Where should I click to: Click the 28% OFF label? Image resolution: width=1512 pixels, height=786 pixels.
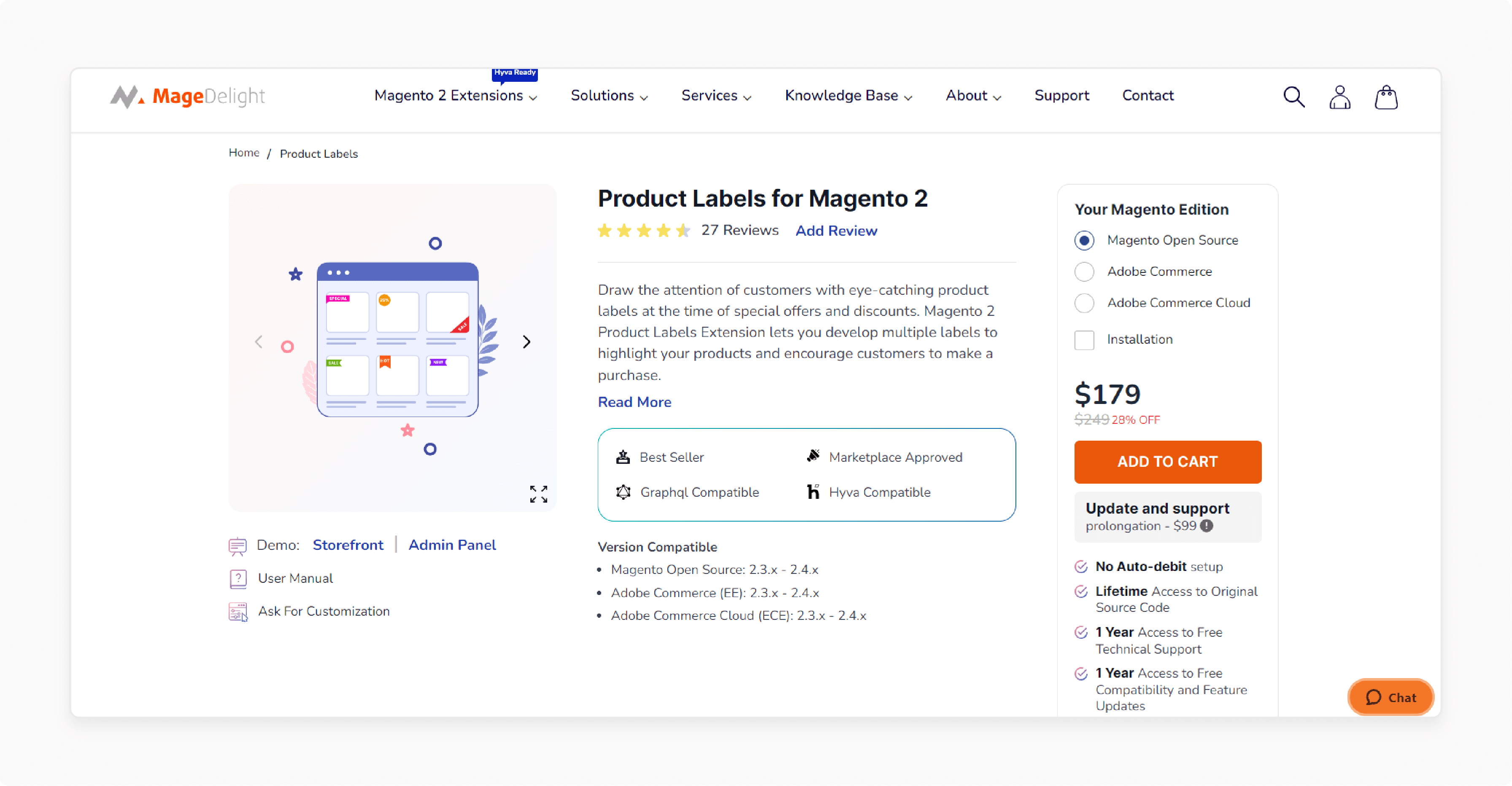[x=1135, y=420]
